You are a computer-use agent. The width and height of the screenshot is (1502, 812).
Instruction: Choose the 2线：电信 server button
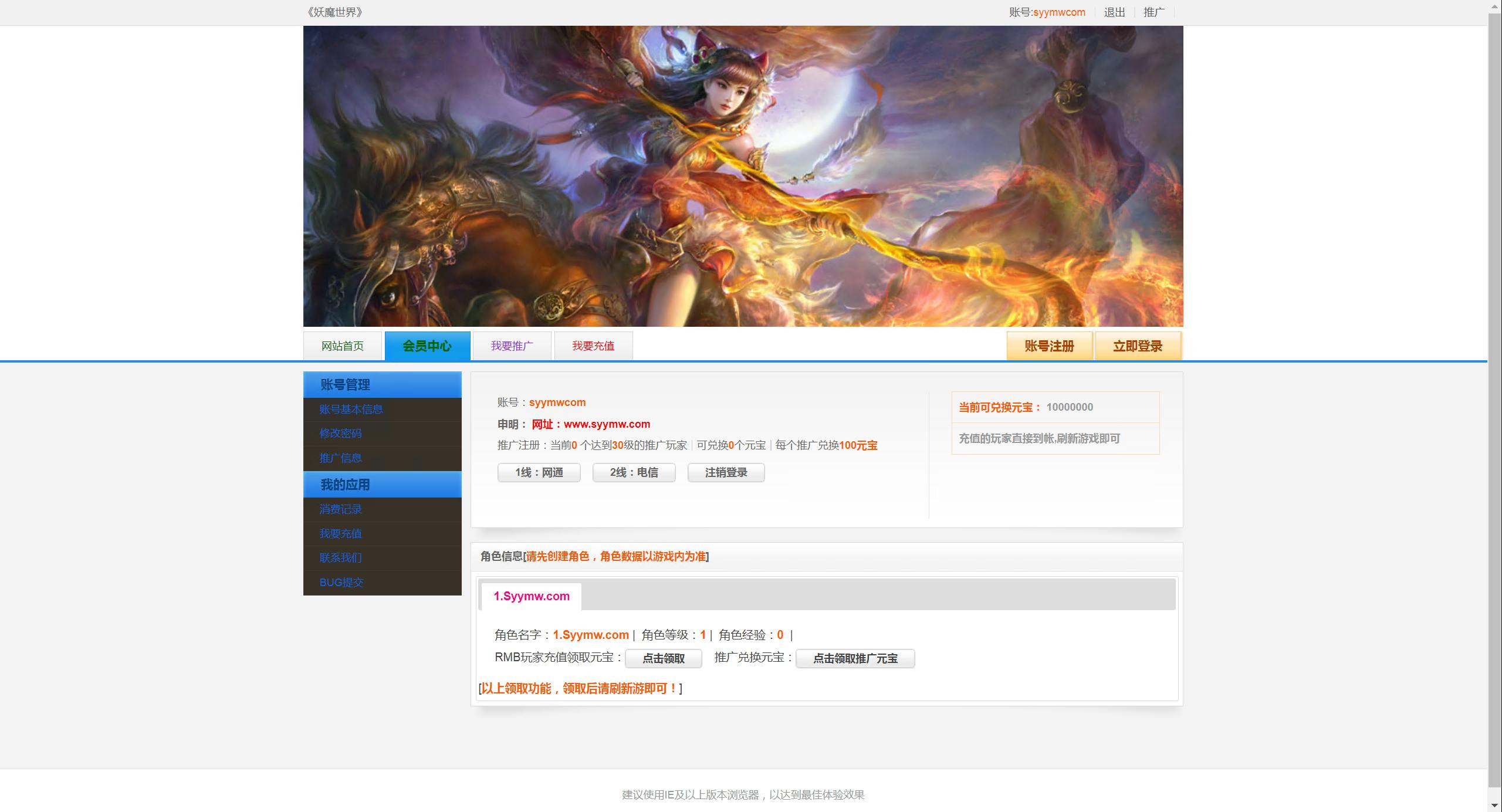[x=634, y=473]
